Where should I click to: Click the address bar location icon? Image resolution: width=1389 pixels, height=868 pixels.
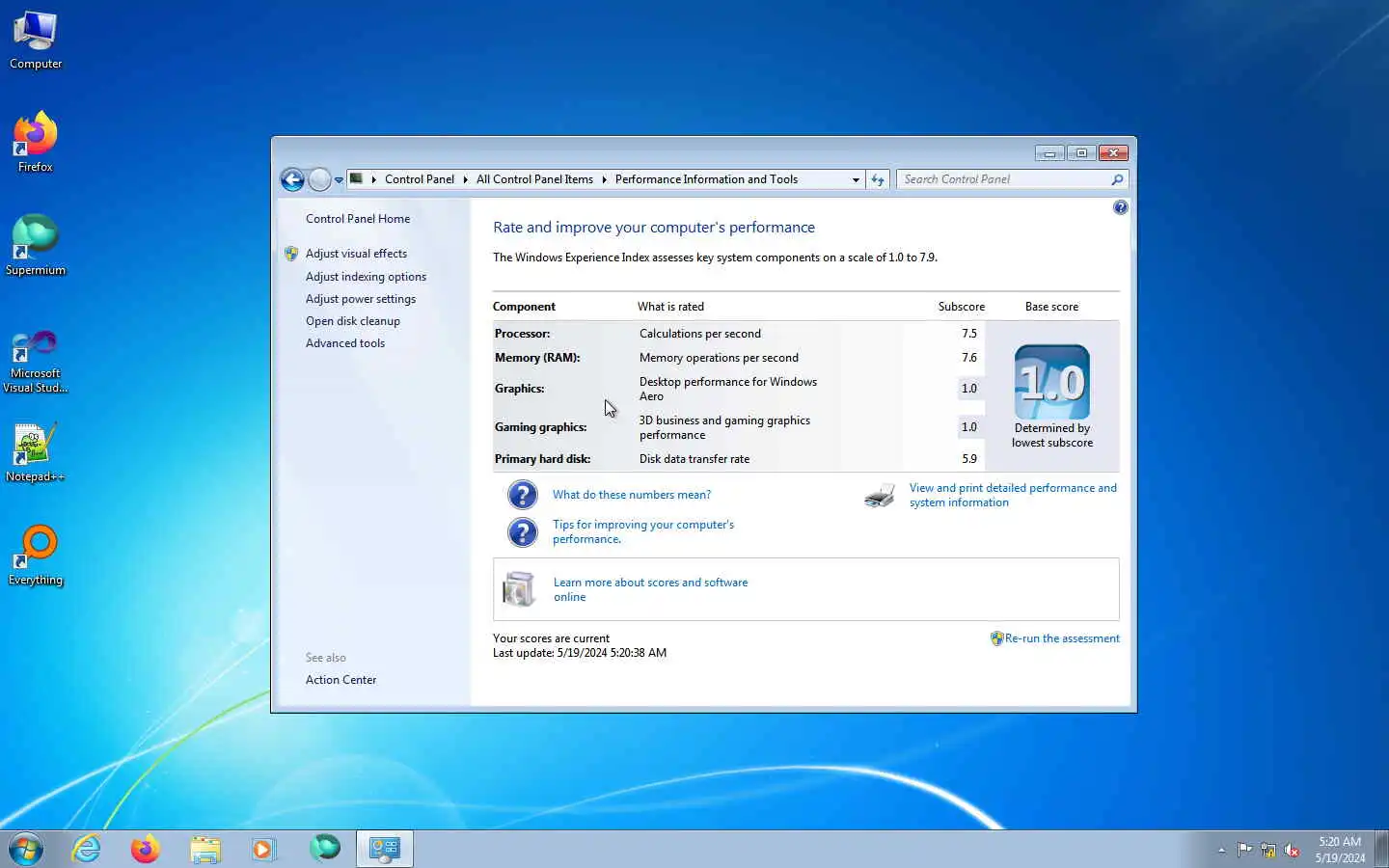tap(356, 179)
